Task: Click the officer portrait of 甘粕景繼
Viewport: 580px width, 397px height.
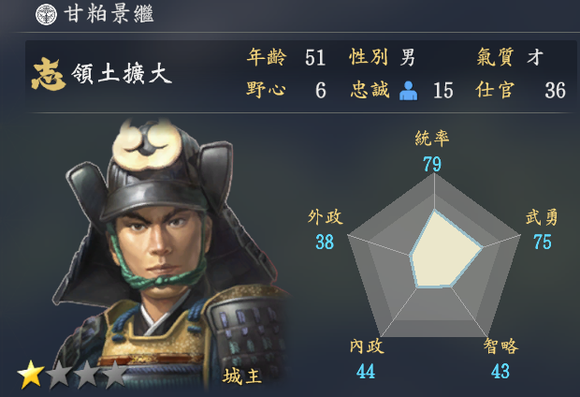Action: [x=170, y=253]
